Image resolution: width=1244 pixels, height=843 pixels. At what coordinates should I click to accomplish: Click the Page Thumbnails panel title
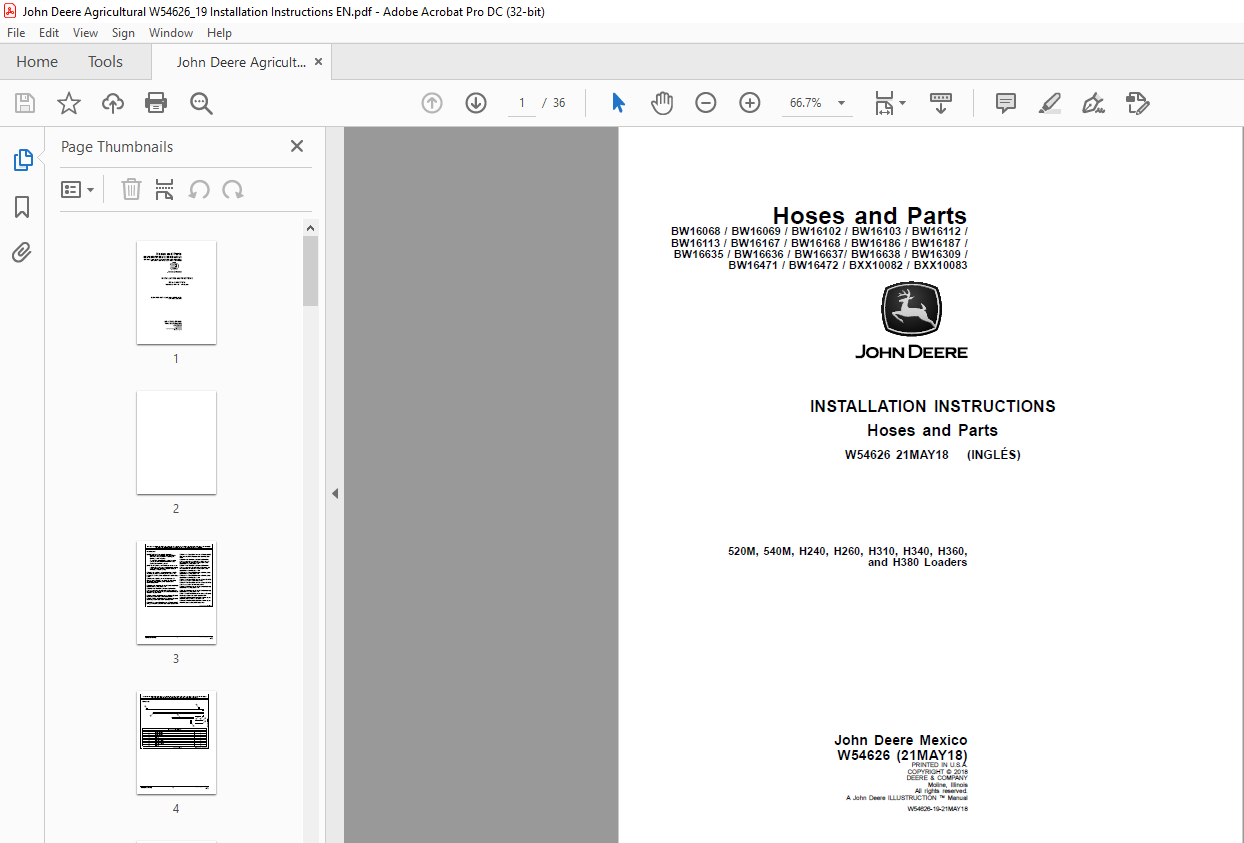[x=117, y=146]
